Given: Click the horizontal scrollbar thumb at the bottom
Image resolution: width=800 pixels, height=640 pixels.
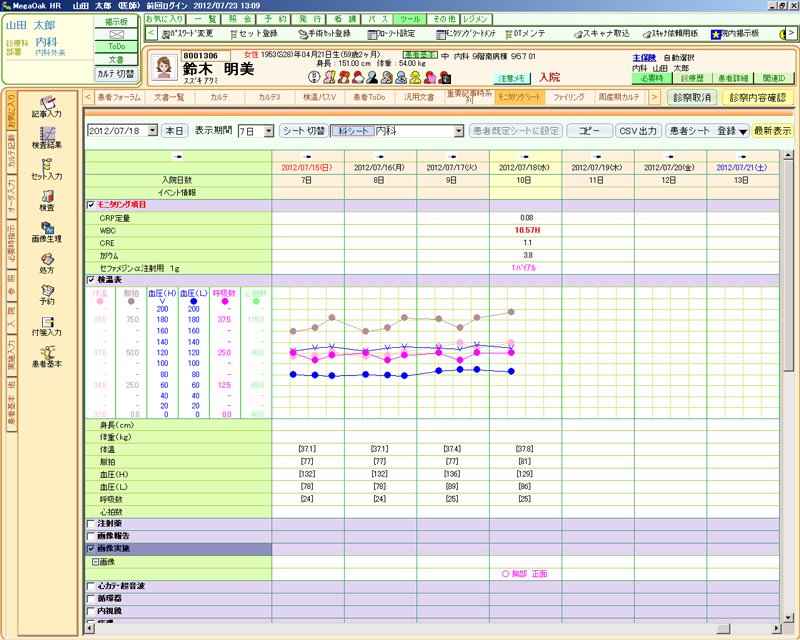Looking at the screenshot, I should point(723,628).
